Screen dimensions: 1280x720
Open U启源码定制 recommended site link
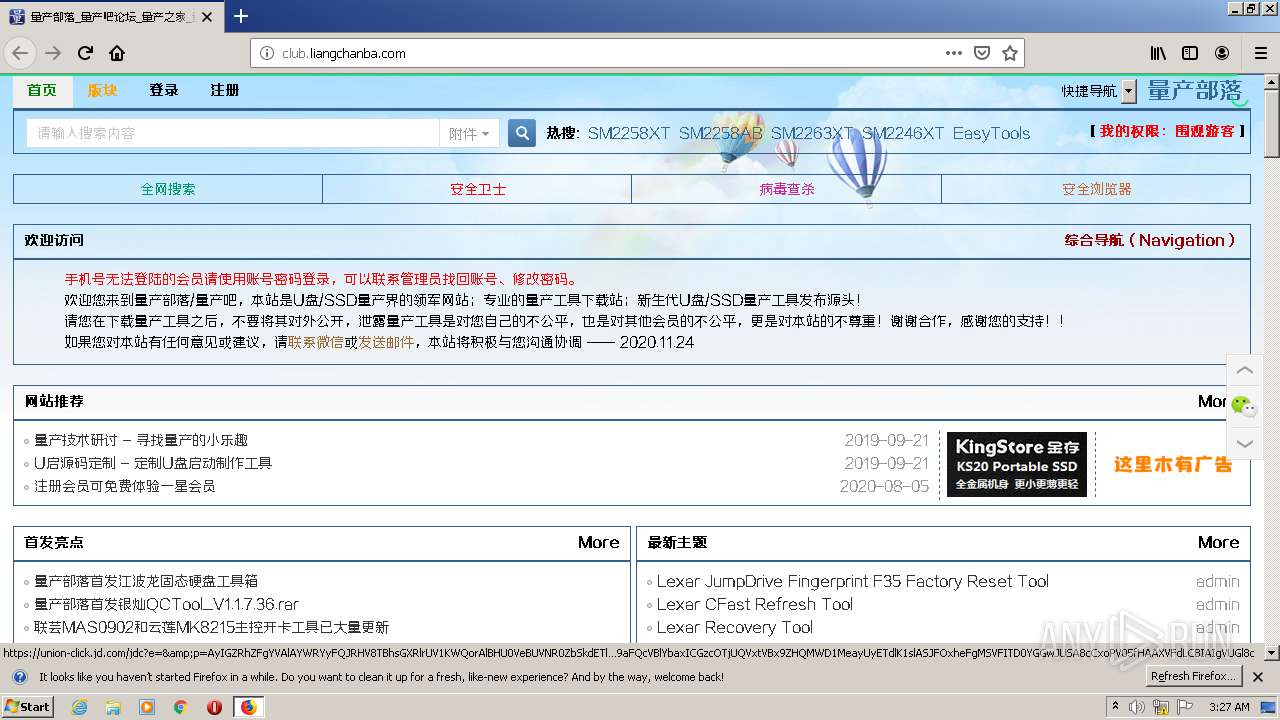(153, 463)
